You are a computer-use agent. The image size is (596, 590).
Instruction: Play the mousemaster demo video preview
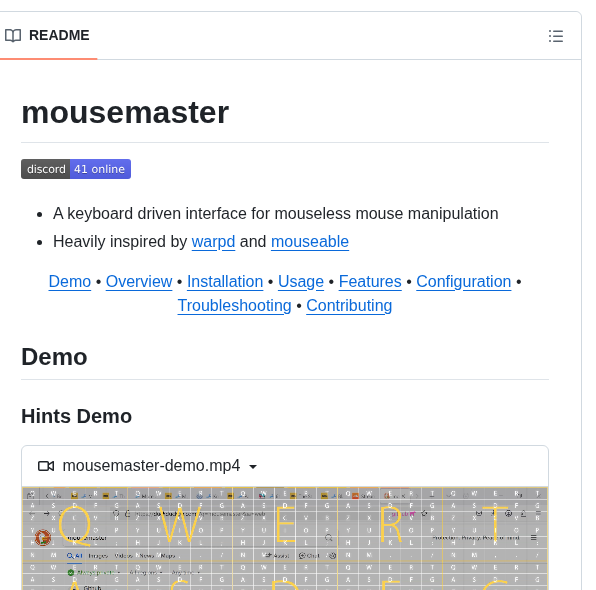coord(285,538)
